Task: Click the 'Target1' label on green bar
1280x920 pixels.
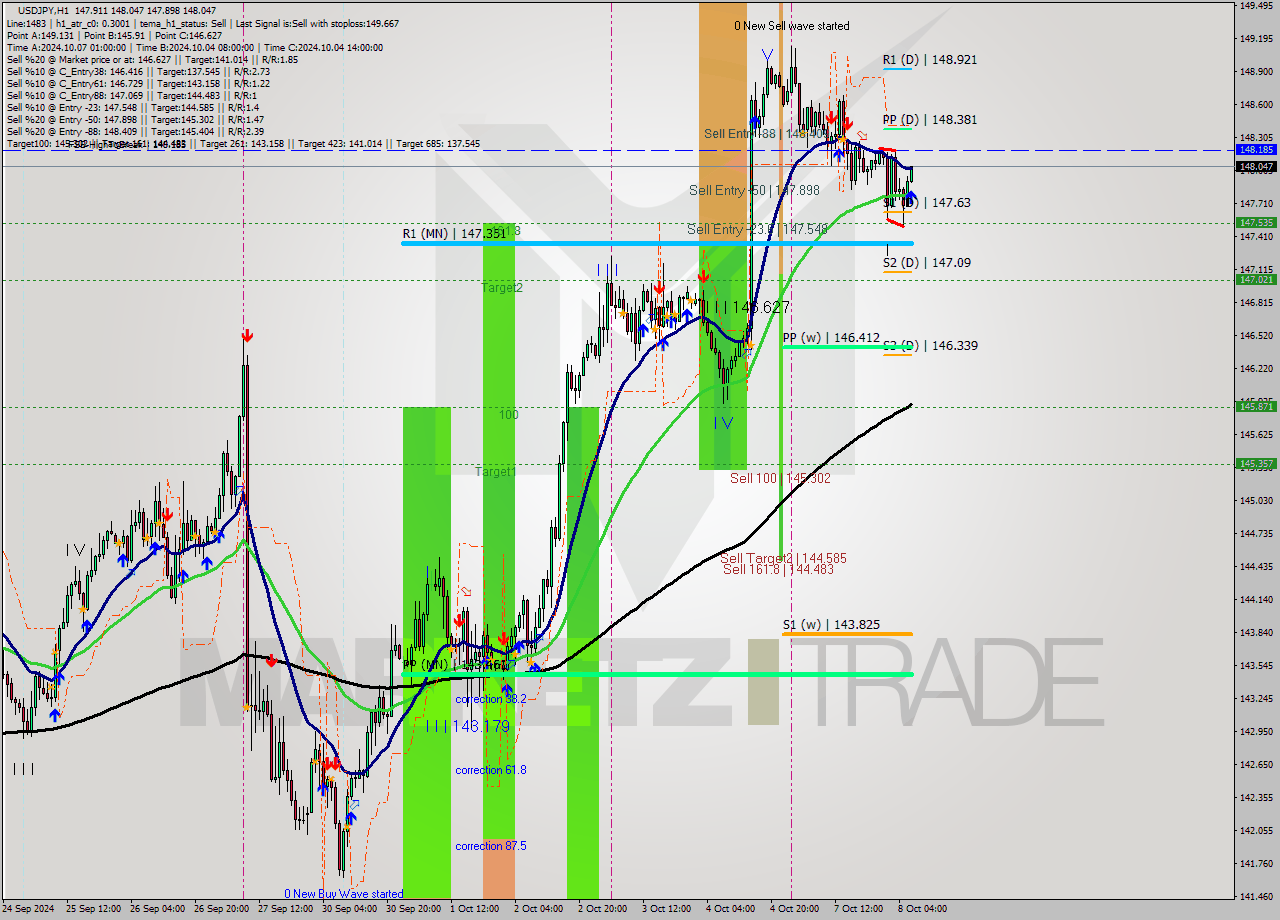Action: 495,472
